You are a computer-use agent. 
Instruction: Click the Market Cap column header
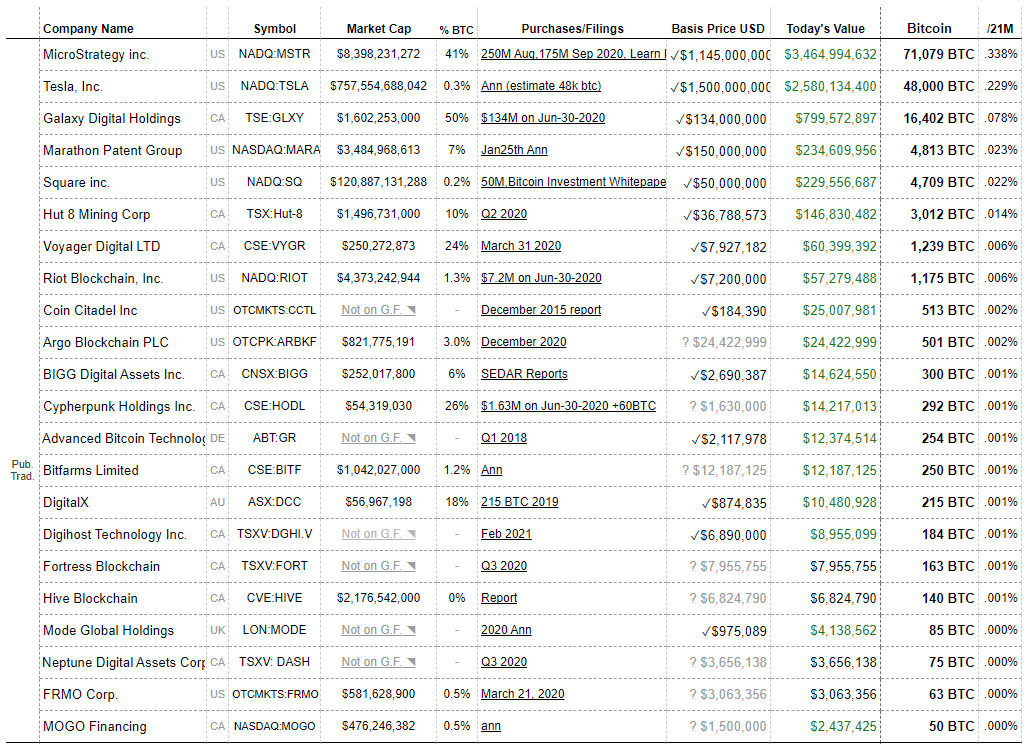379,29
